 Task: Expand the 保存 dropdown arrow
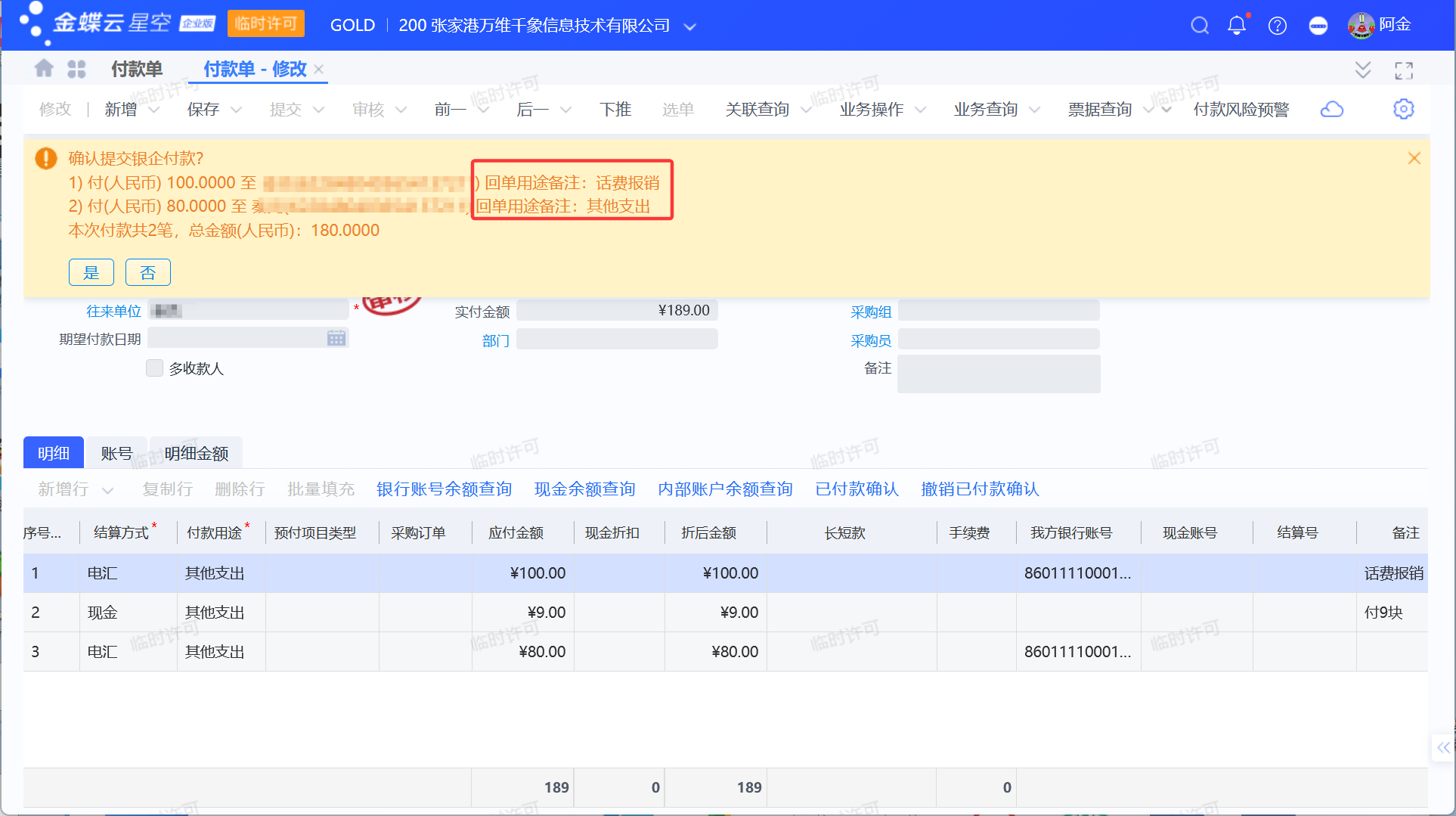(236, 110)
